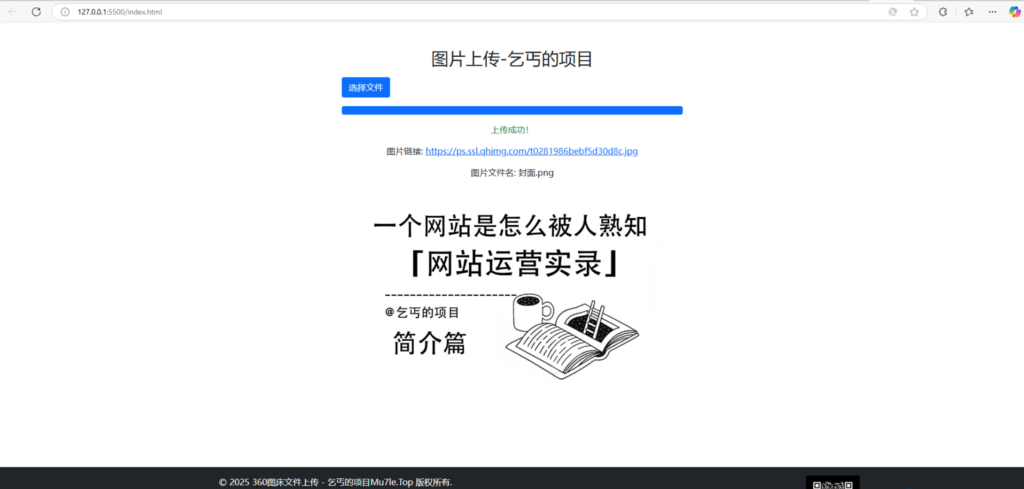Click the 选择文件 button
1024x489 pixels.
(365, 87)
